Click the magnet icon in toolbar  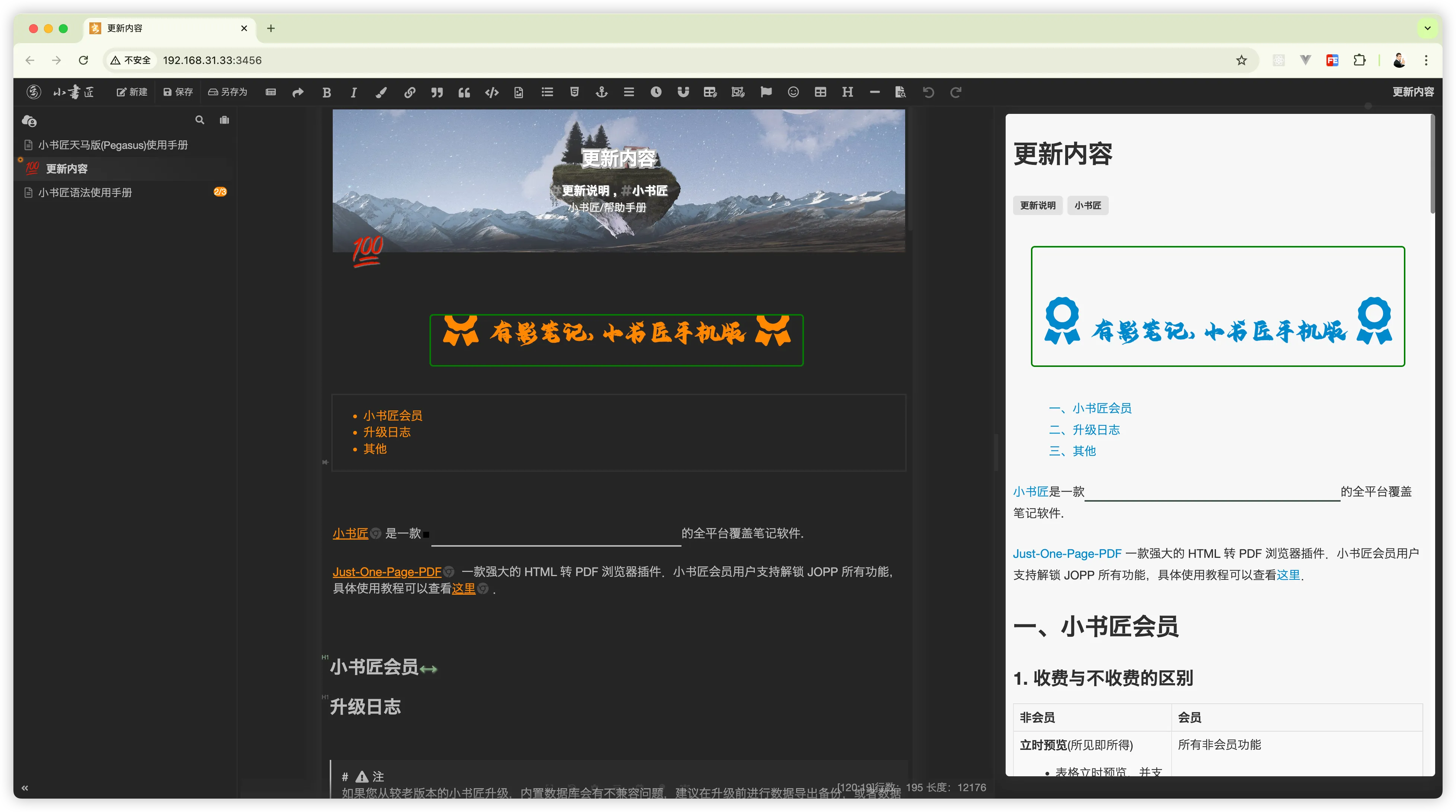[x=683, y=92]
